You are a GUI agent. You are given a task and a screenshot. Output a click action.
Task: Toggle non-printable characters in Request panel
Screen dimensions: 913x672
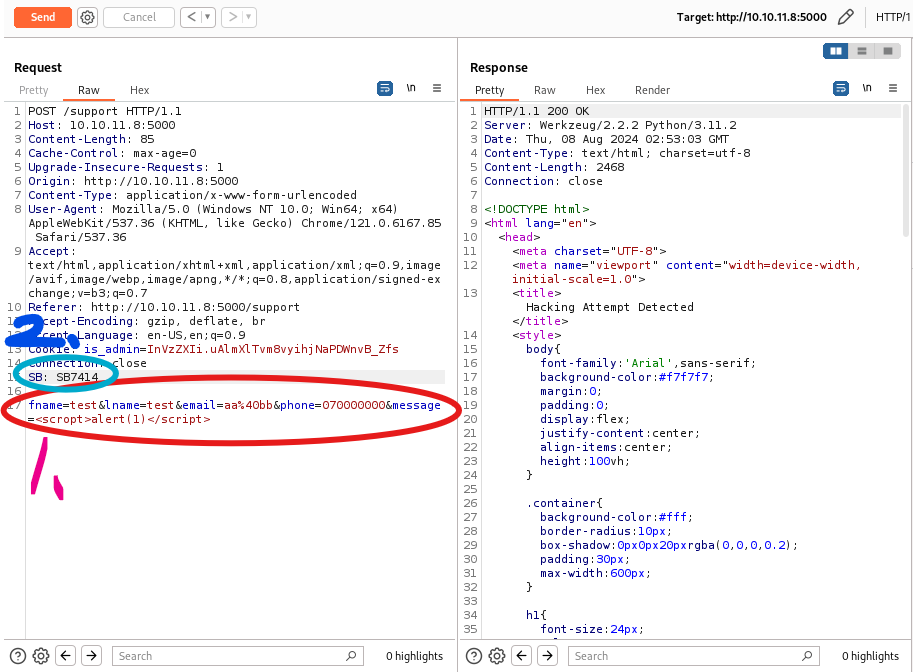tap(411, 89)
